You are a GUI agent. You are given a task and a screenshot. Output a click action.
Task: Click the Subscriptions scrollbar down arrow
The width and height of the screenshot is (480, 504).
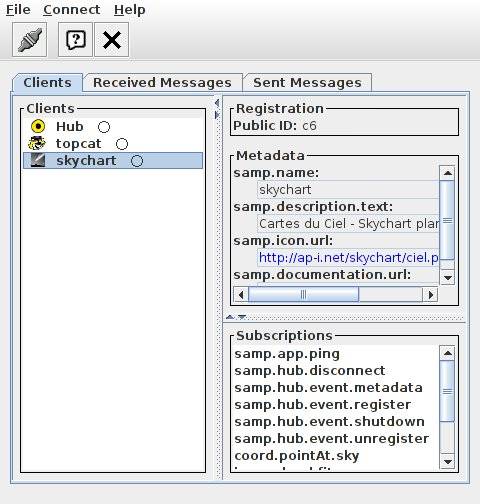click(447, 461)
